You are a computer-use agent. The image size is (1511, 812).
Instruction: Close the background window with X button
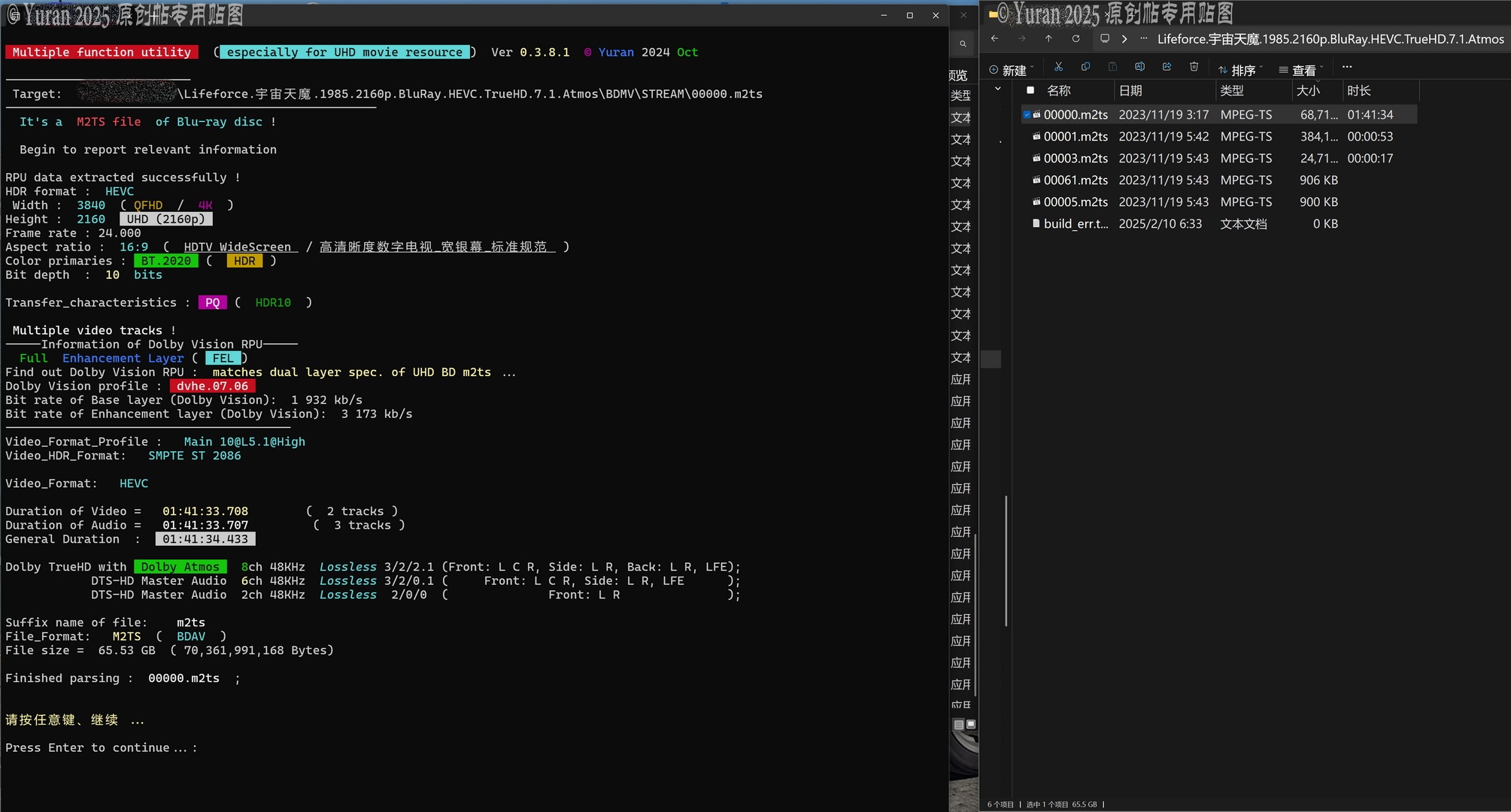pos(963,15)
